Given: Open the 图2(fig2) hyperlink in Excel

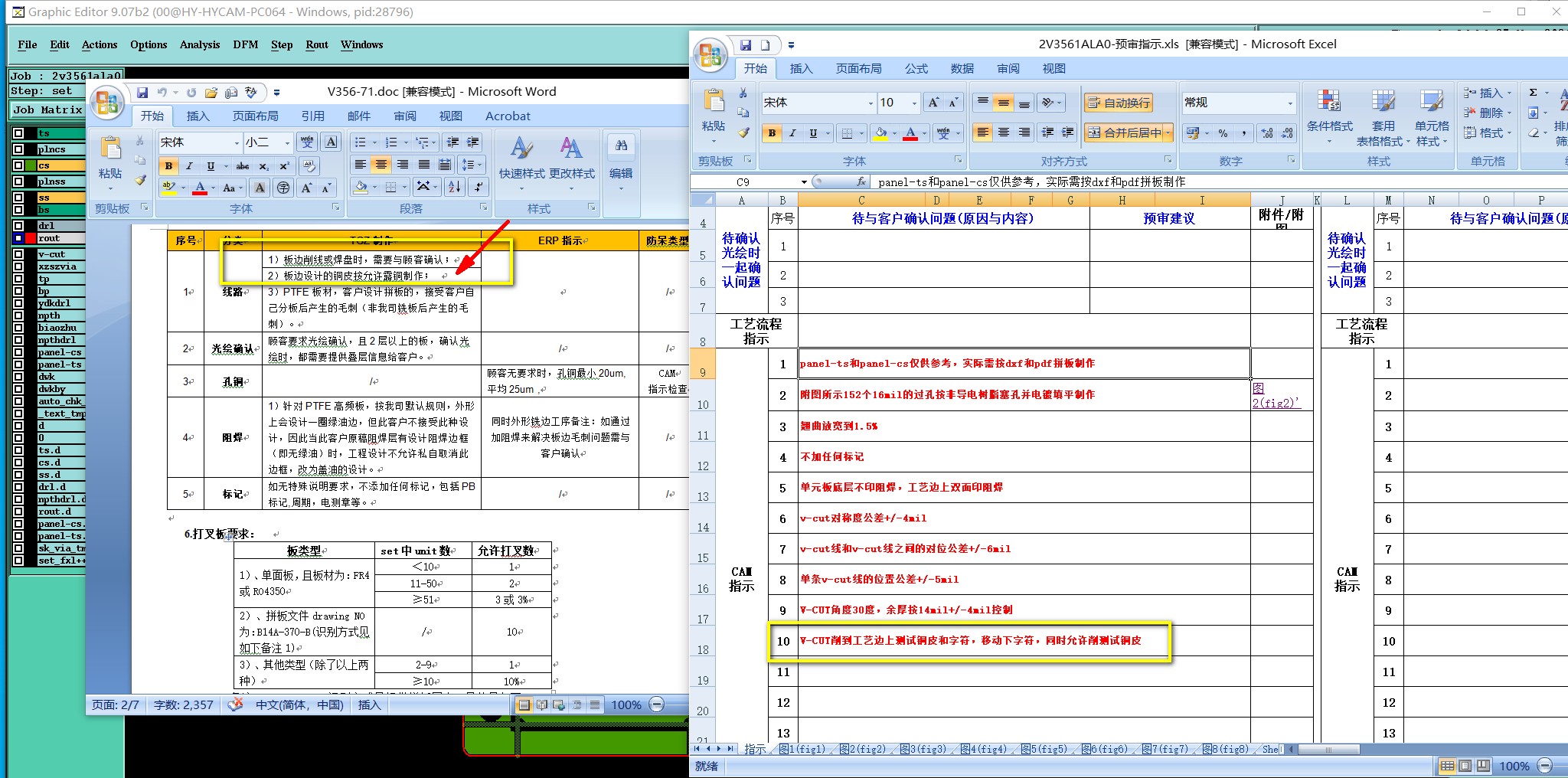Looking at the screenshot, I should click(1276, 395).
